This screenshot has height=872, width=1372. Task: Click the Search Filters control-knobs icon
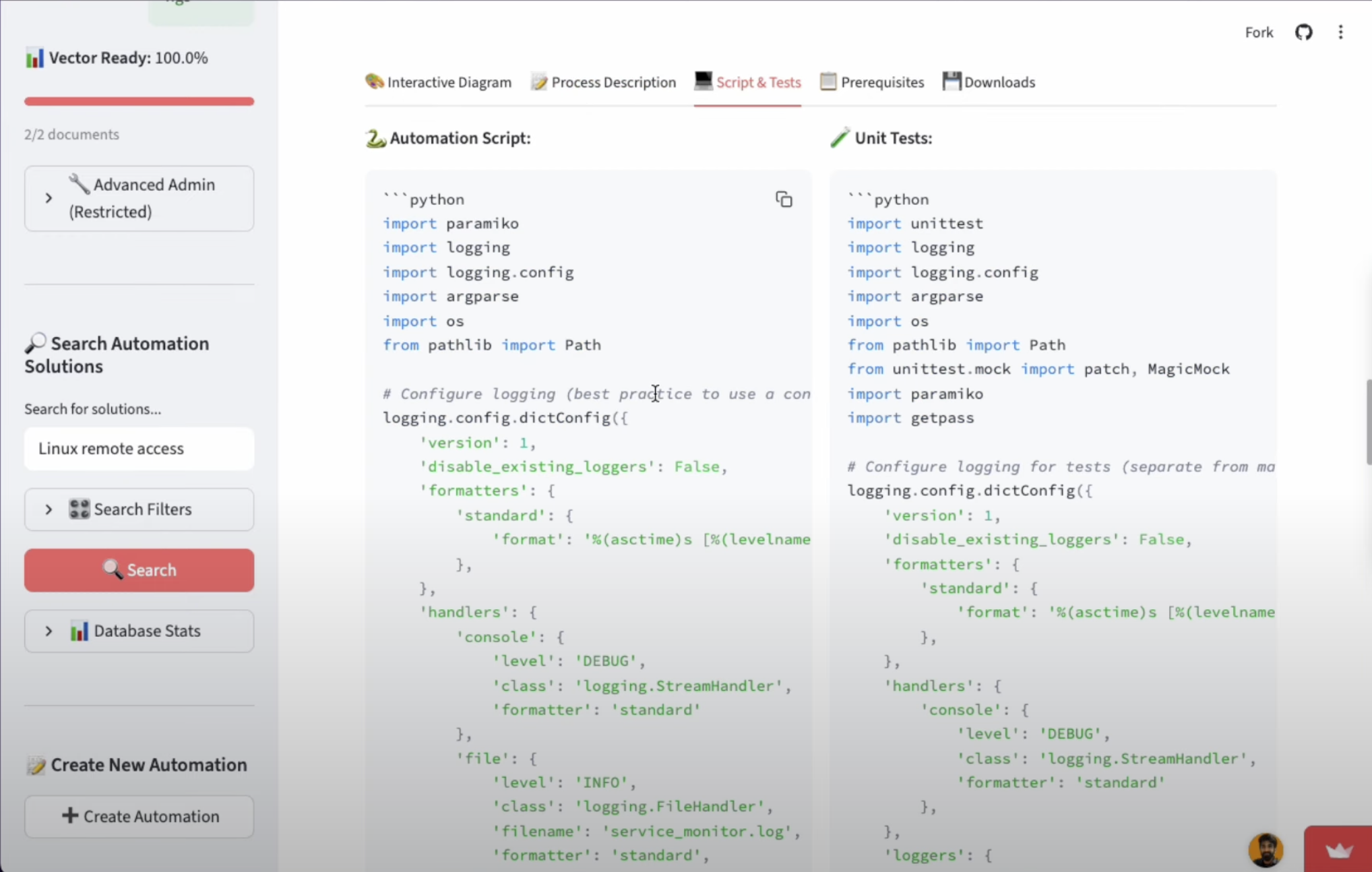(79, 509)
